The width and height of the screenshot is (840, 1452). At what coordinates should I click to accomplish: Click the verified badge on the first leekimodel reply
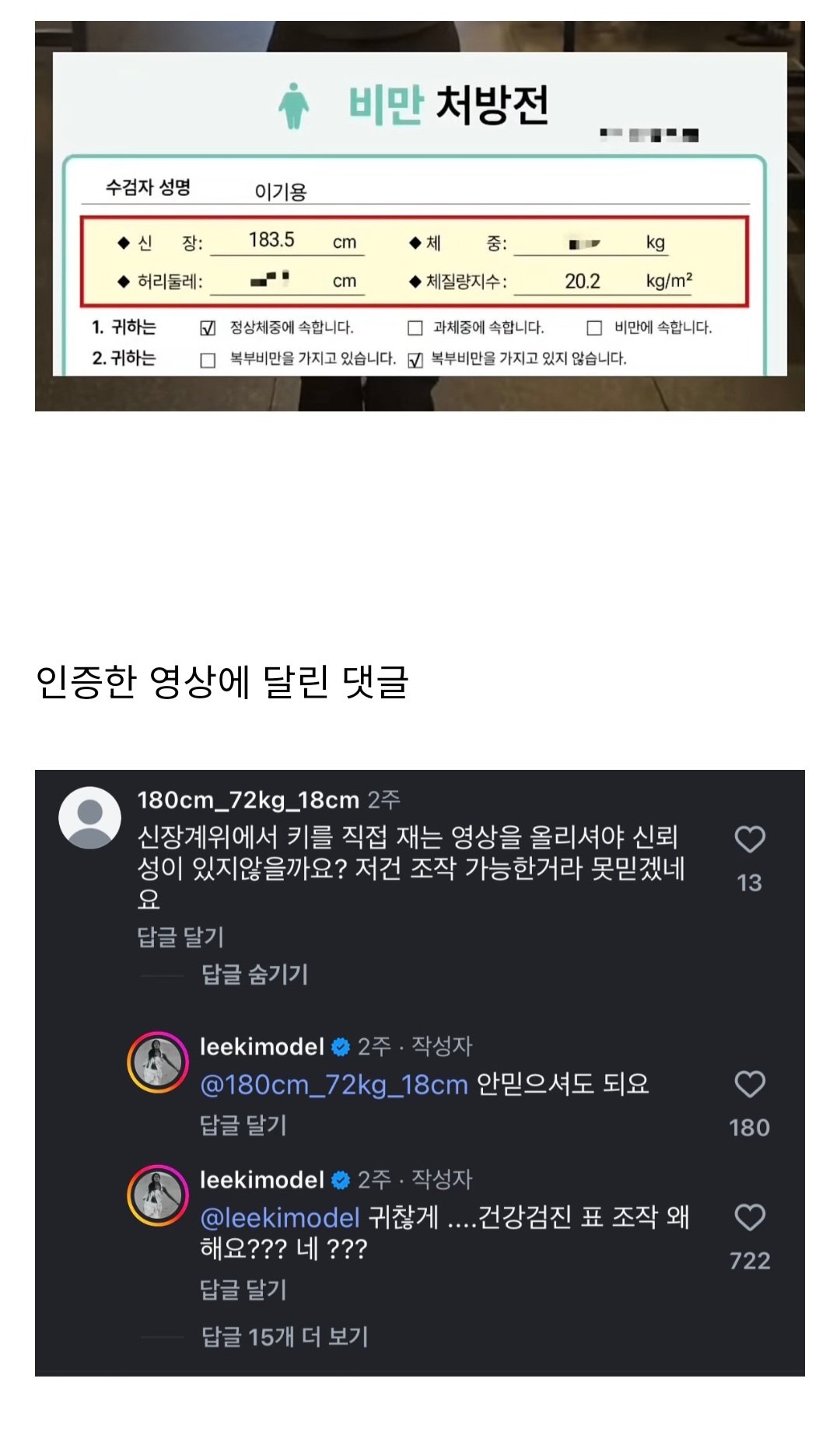341,1047
